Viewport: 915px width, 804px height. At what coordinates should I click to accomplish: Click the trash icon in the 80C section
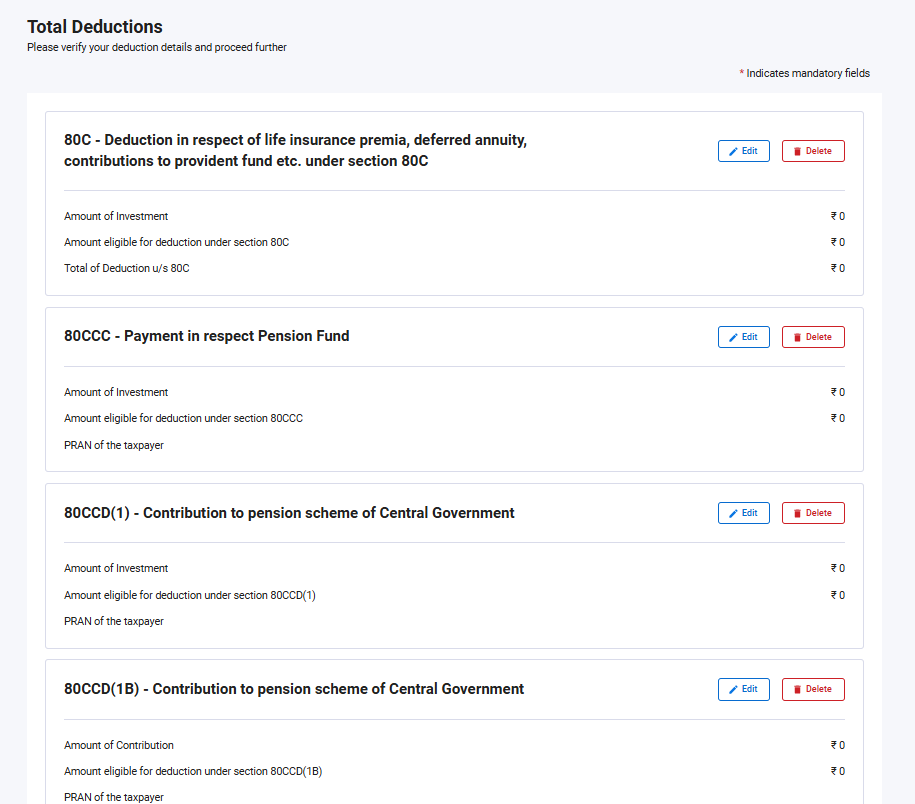[x=797, y=151]
